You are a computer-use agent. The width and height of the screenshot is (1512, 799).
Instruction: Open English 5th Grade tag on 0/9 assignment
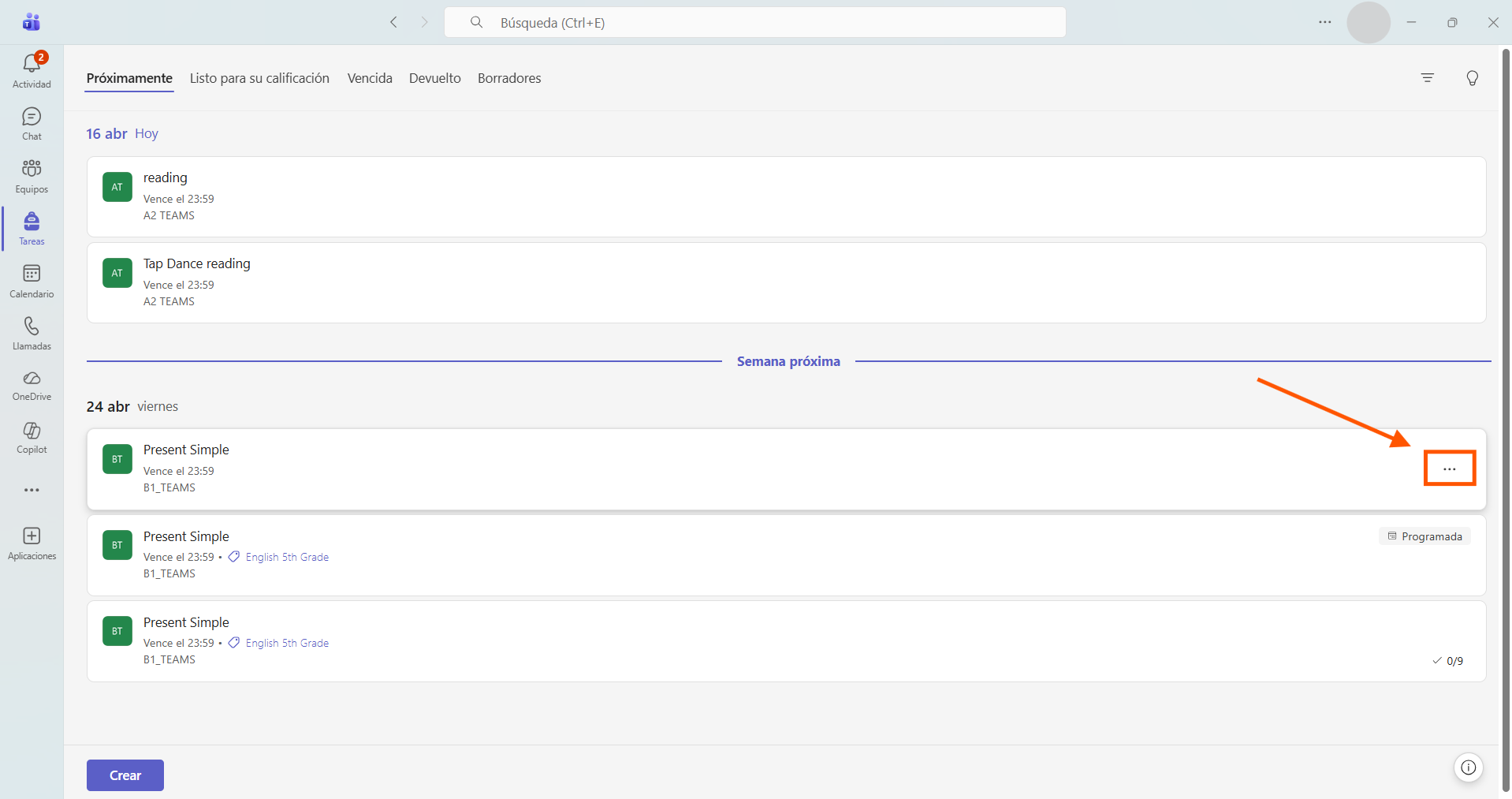pos(287,643)
